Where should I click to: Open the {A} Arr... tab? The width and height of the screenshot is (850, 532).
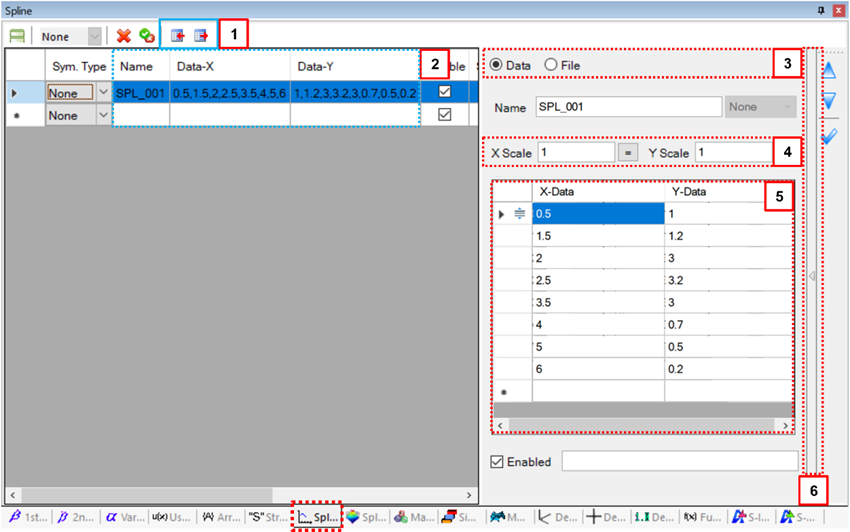coord(221,517)
